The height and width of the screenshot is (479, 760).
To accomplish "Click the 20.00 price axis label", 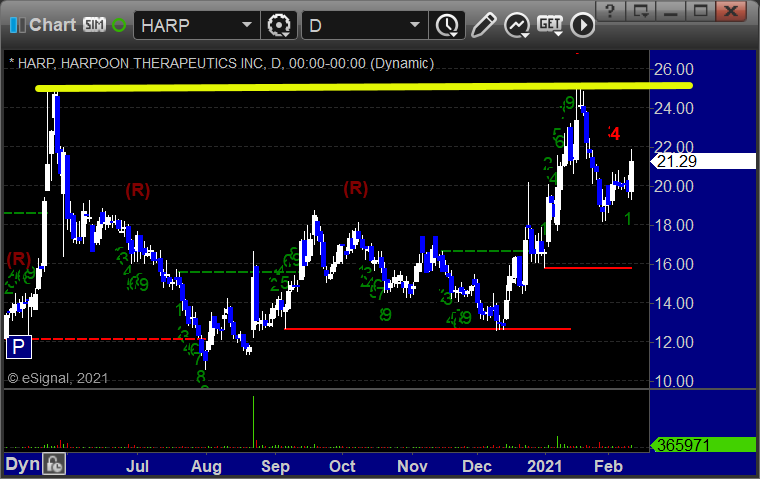I will (674, 186).
